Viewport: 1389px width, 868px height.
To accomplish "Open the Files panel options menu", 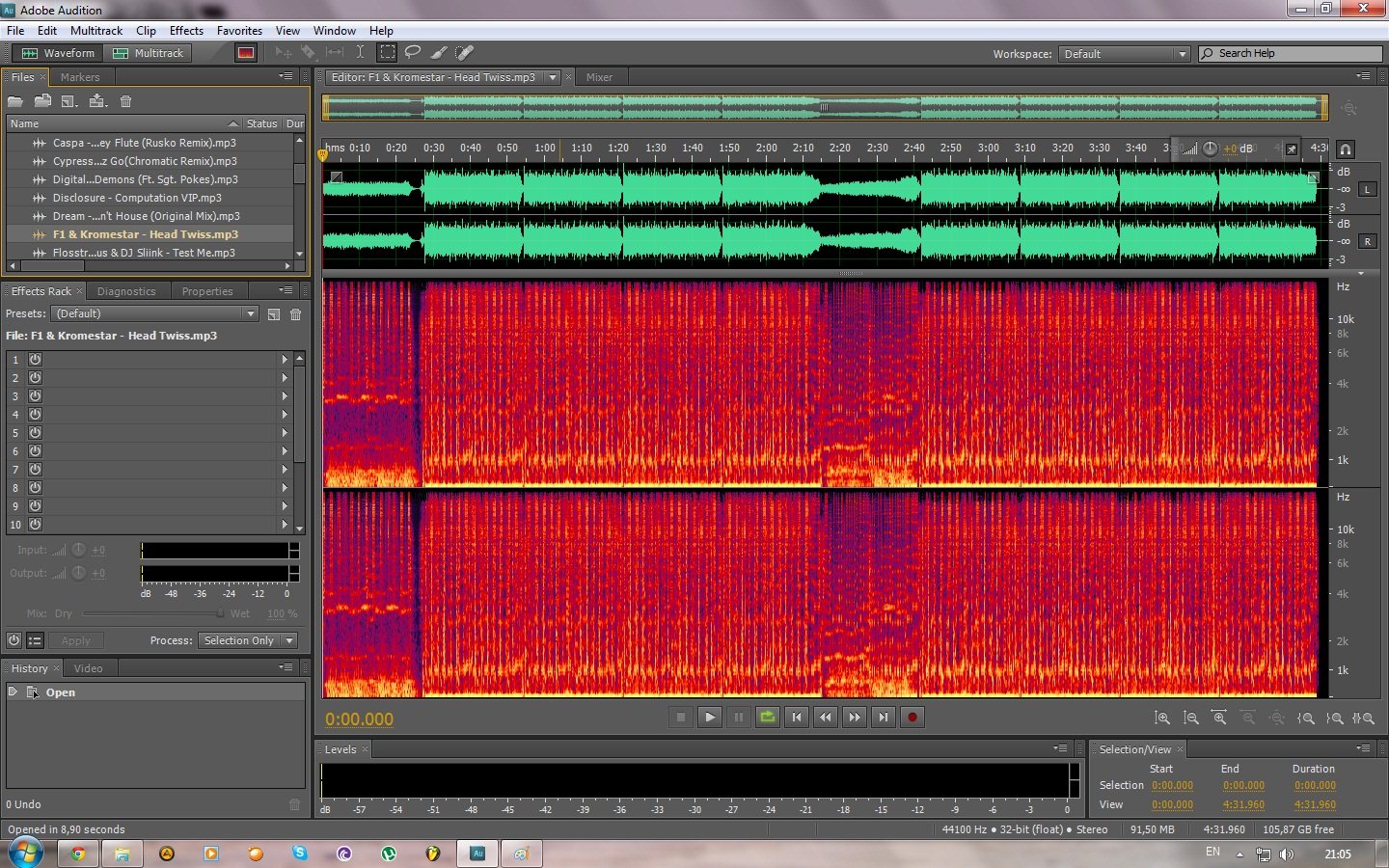I will [x=286, y=76].
